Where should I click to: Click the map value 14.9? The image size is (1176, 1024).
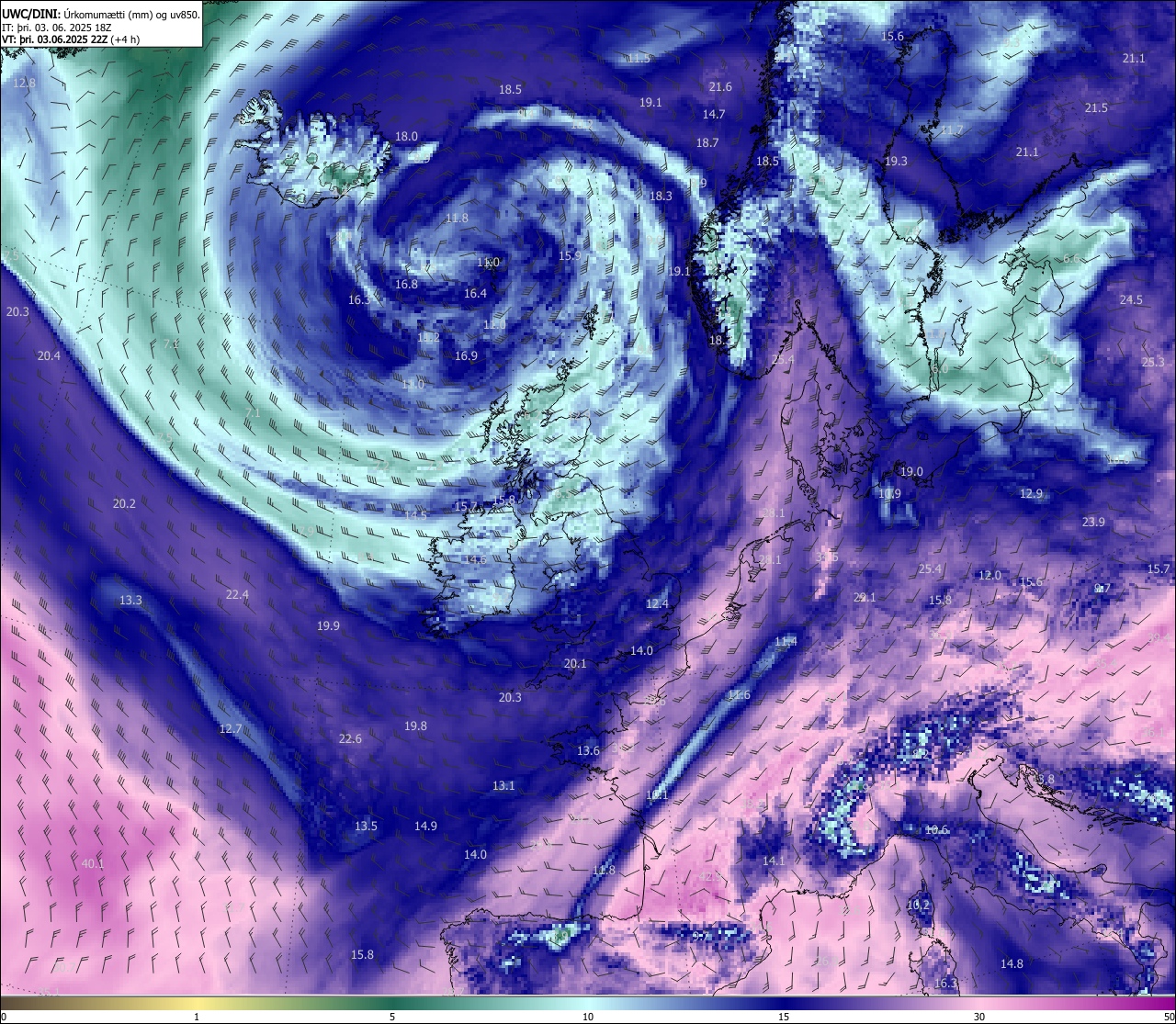425,827
